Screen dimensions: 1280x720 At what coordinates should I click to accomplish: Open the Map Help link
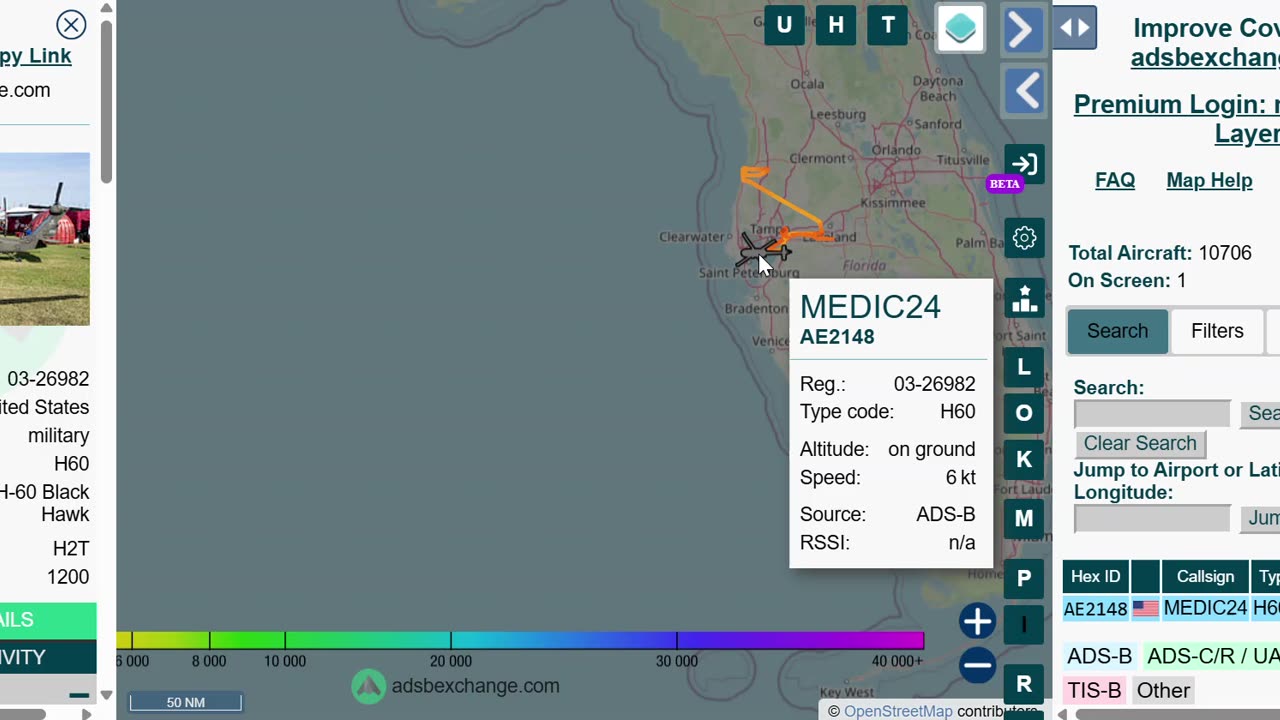coord(1209,180)
